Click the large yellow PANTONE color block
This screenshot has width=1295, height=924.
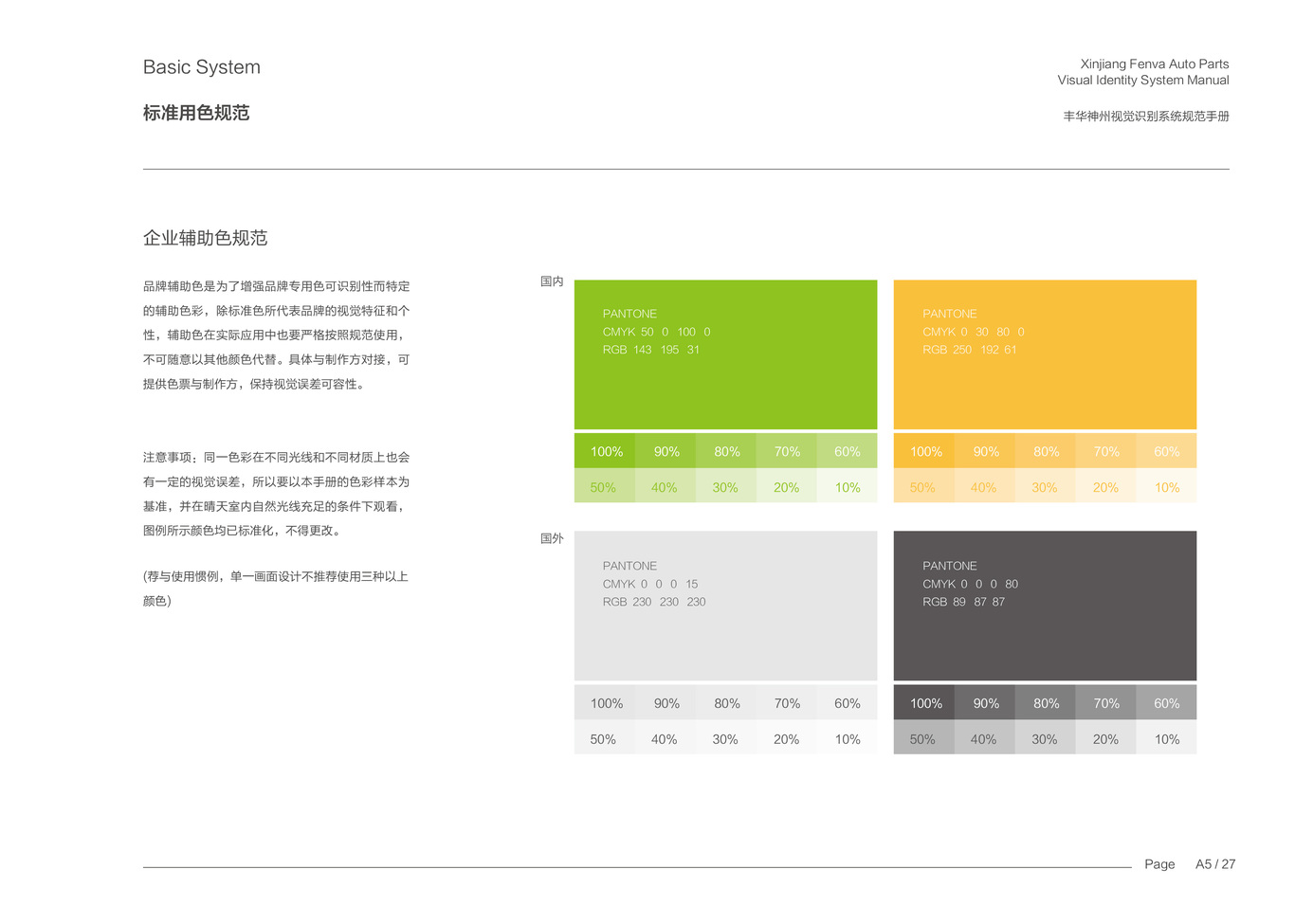pos(1045,354)
